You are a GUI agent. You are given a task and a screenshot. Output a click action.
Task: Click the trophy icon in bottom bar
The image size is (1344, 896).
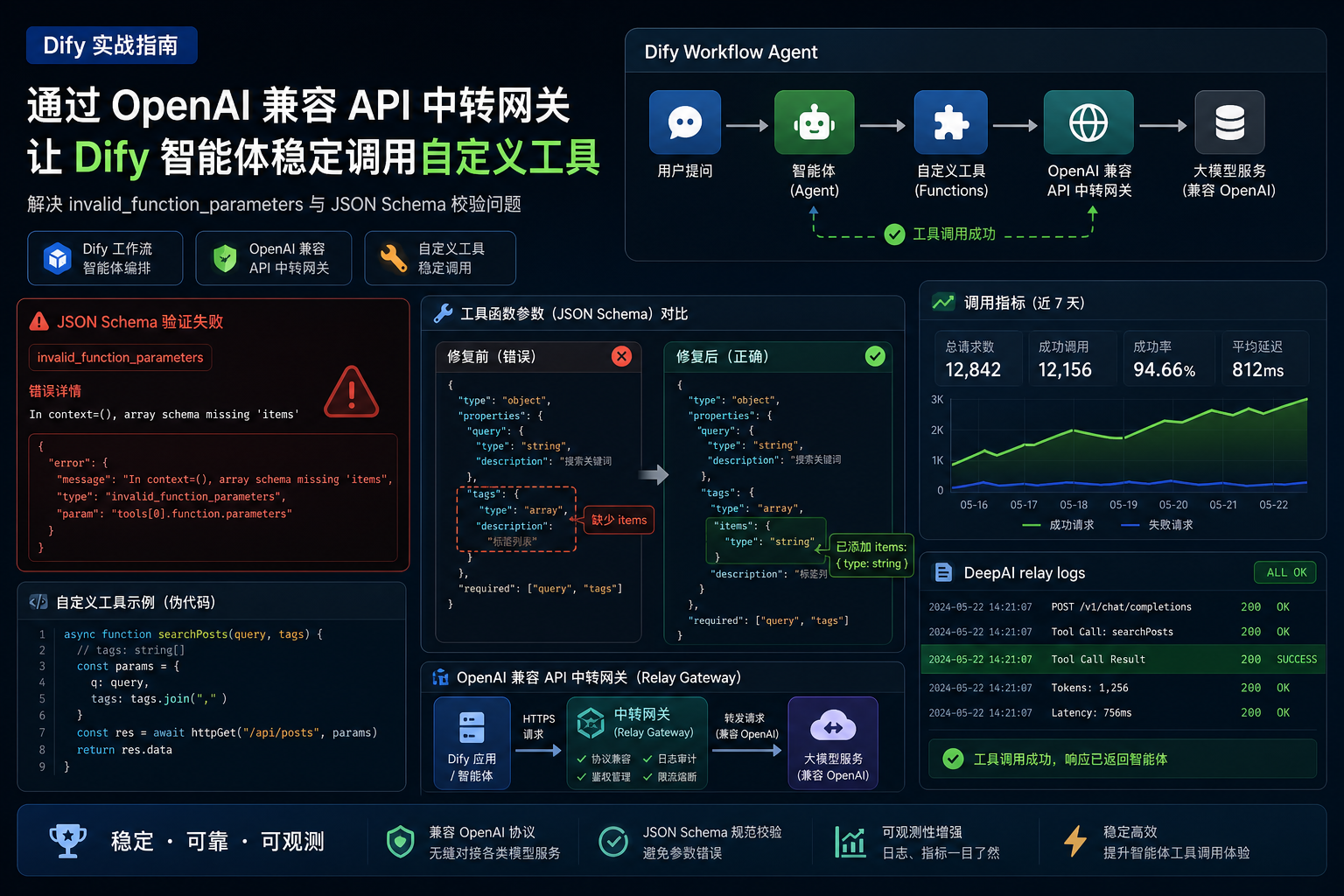click(x=67, y=840)
